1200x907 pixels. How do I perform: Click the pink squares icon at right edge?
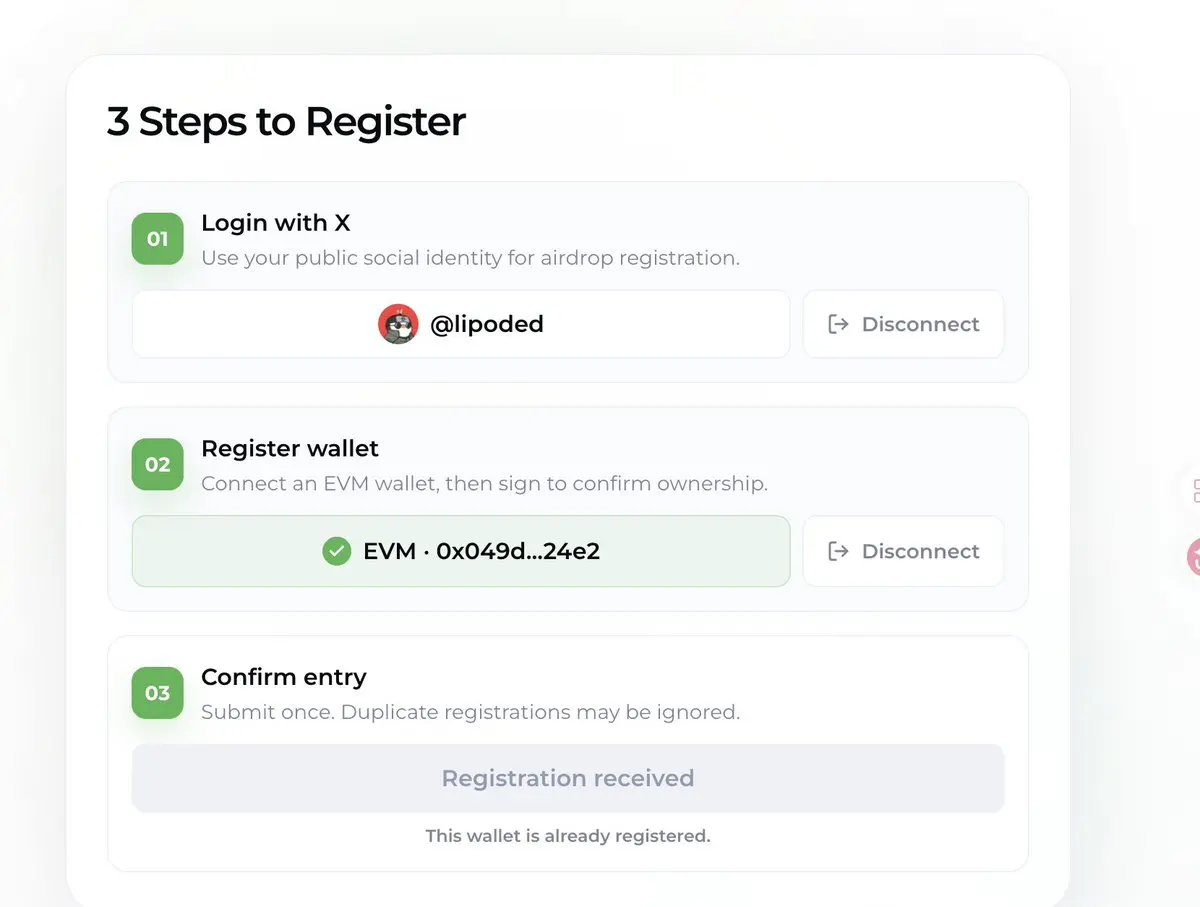(1195, 490)
